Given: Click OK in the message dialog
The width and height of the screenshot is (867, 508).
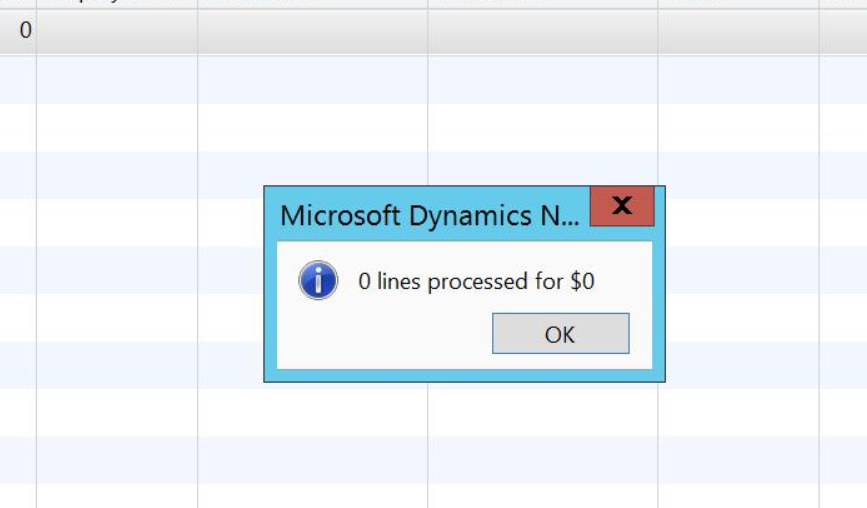Looking at the screenshot, I should coord(561,333).
